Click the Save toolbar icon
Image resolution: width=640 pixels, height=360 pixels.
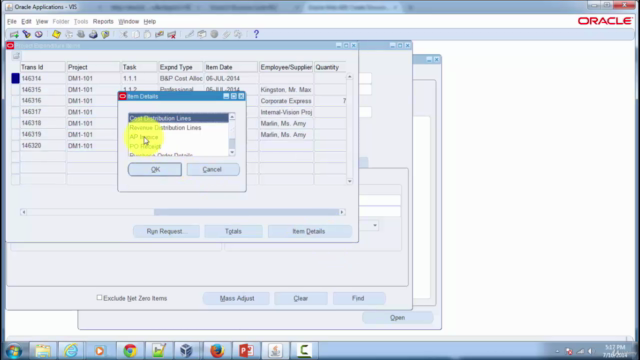pos(56,34)
